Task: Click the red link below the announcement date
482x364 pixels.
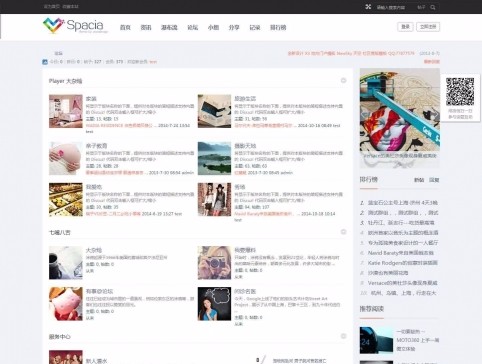Action: pos(432,62)
